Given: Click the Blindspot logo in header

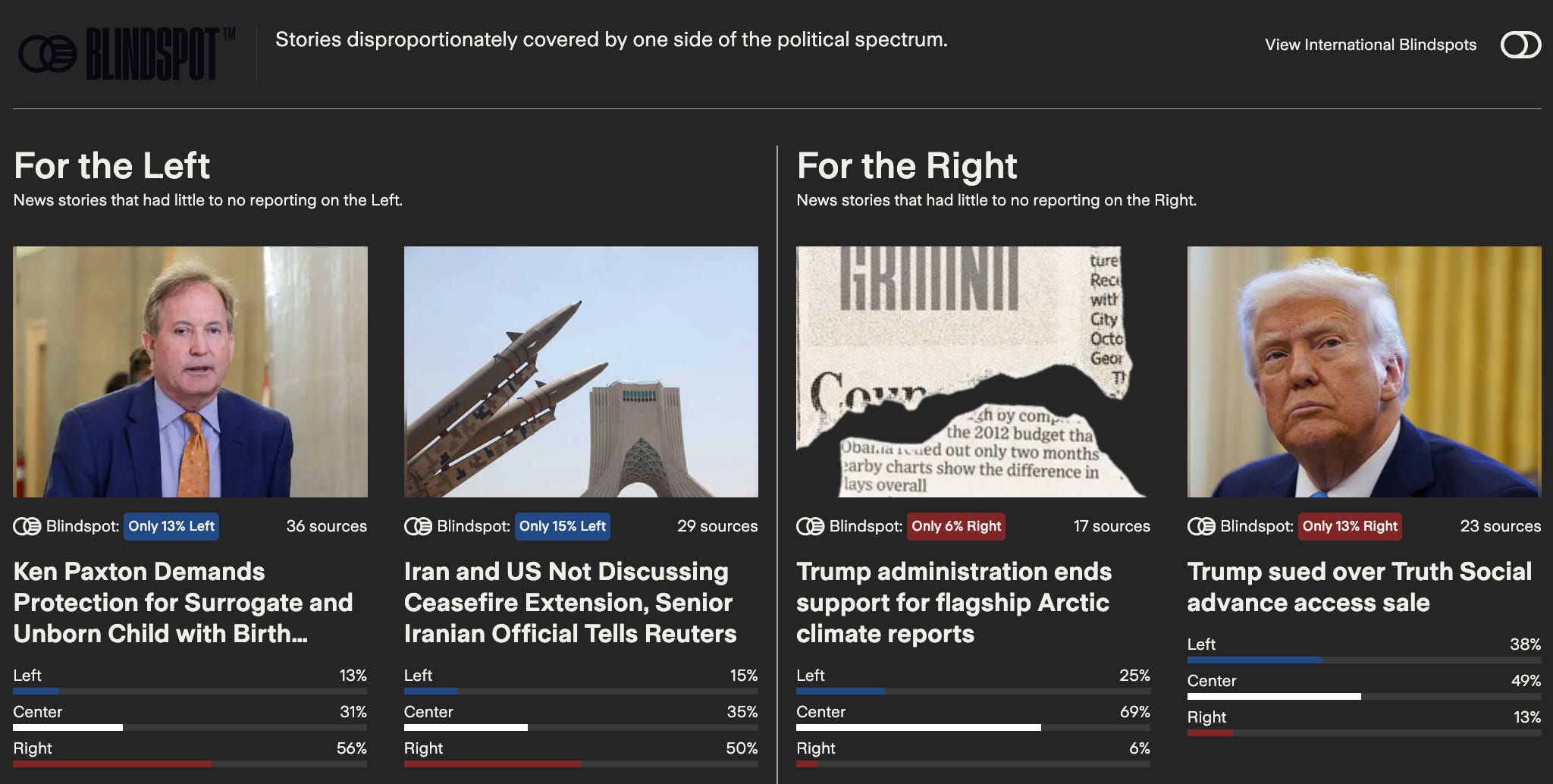Looking at the screenshot, I should coord(126,54).
